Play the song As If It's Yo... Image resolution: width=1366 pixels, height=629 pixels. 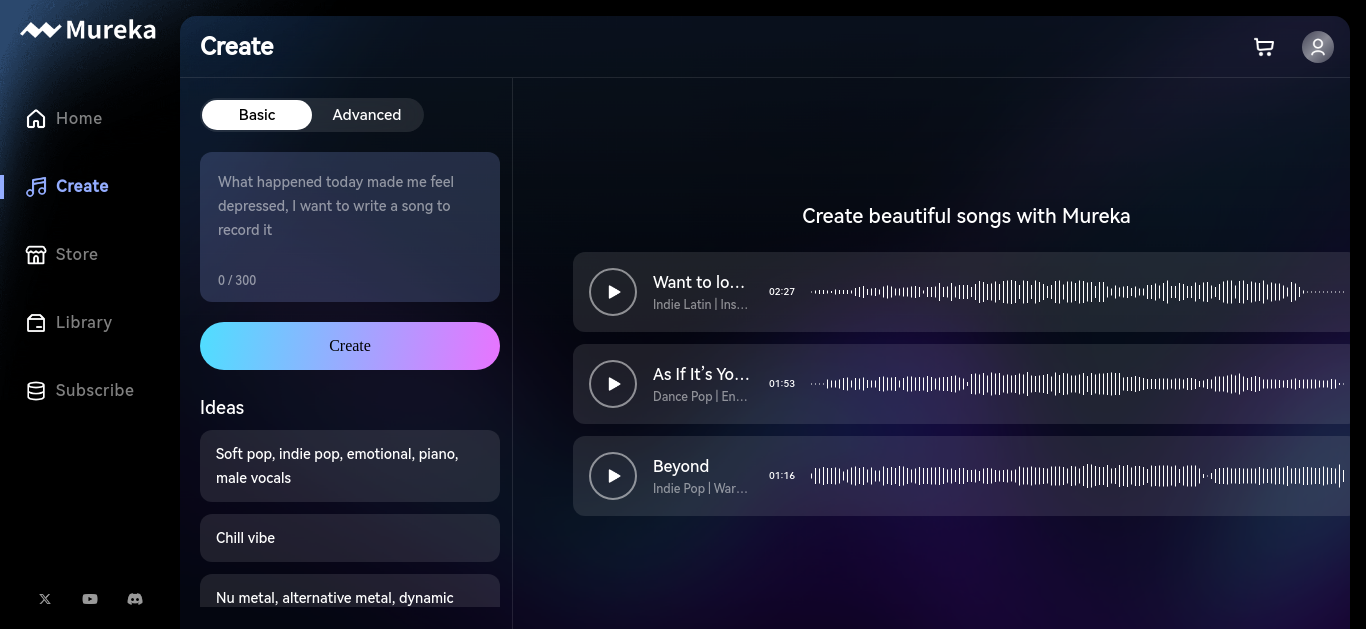(x=613, y=384)
